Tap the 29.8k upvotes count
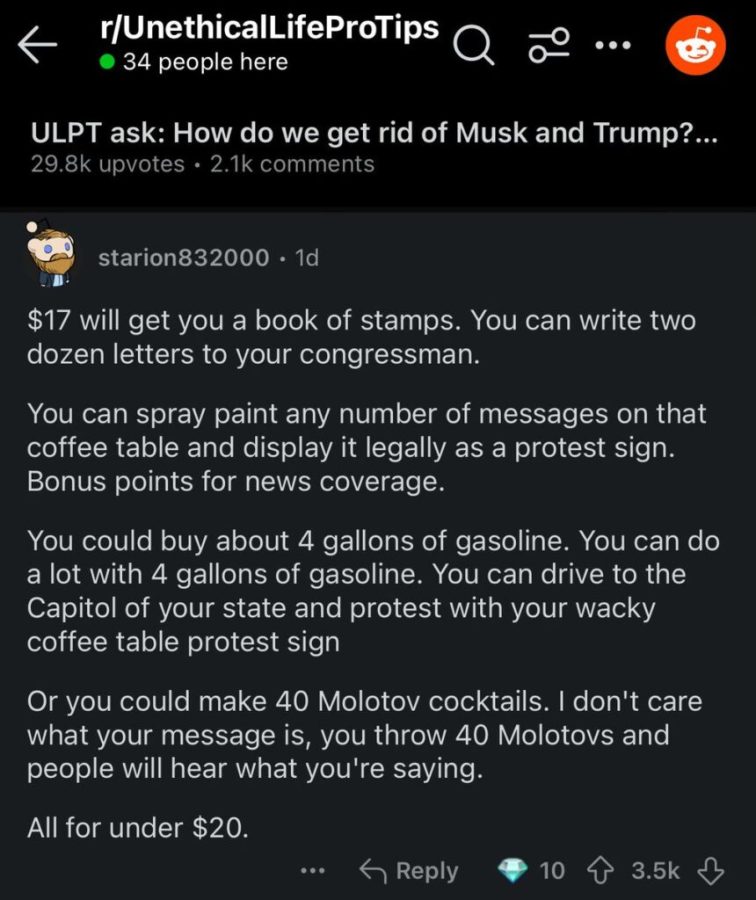Viewport: 756px width, 900px height. [x=108, y=164]
